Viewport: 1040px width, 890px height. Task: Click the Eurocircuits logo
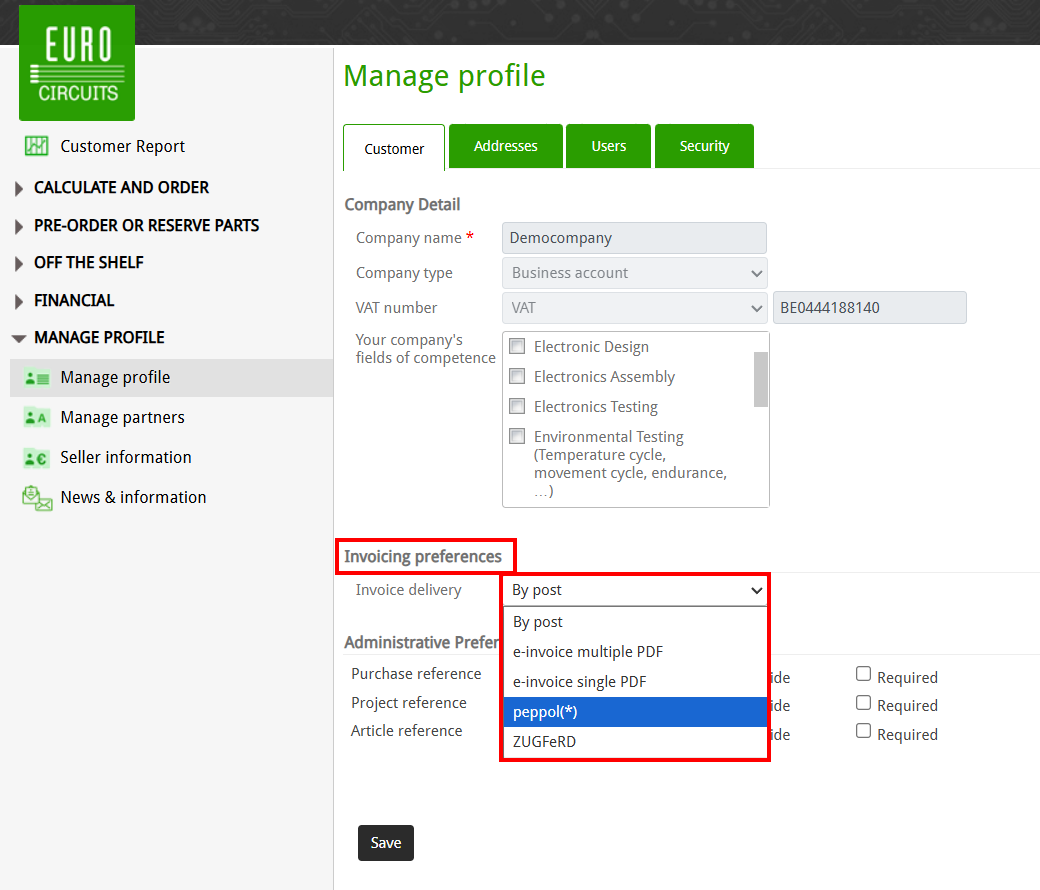77,63
